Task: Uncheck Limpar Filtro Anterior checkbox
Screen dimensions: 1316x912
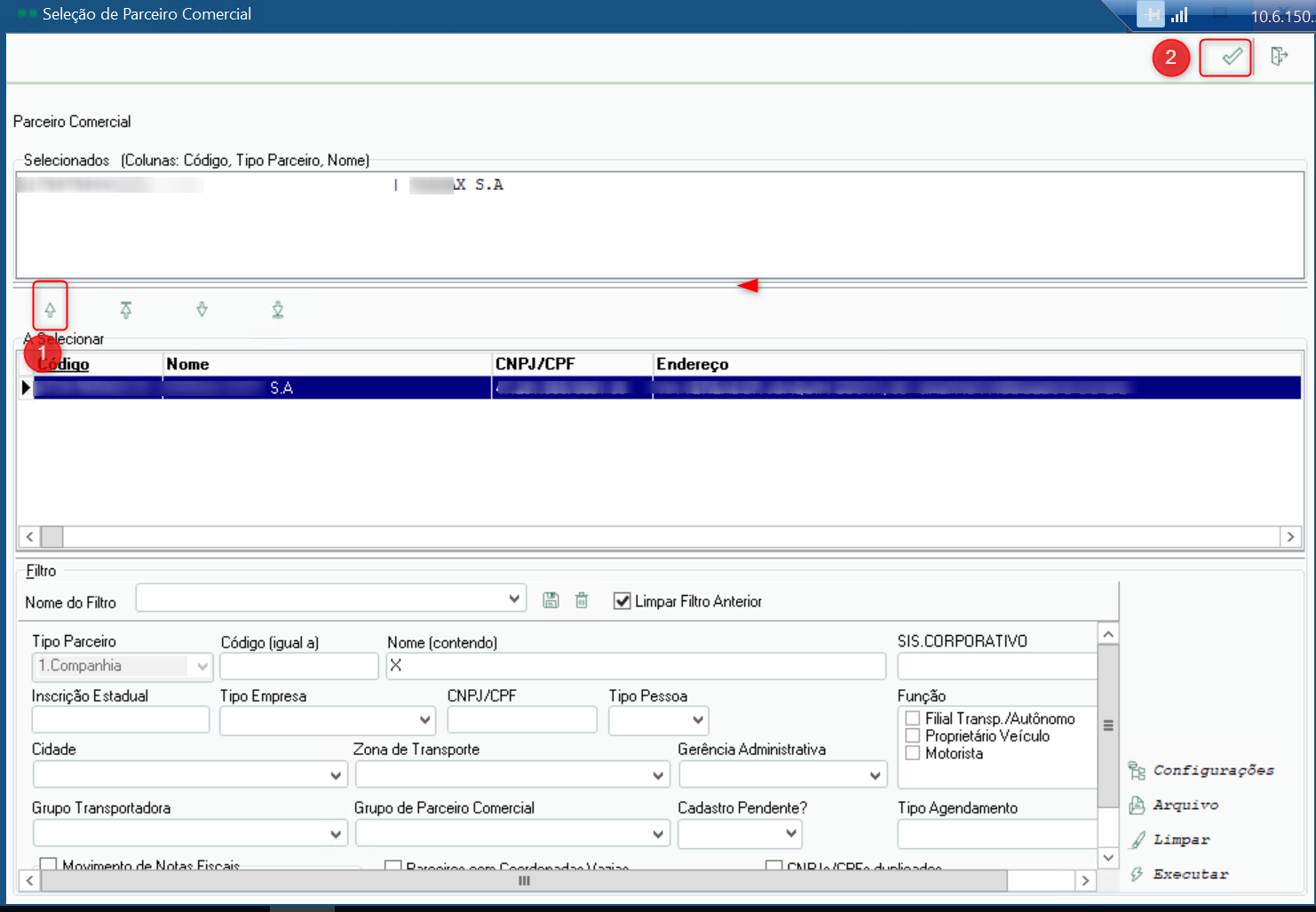Action: [622, 601]
